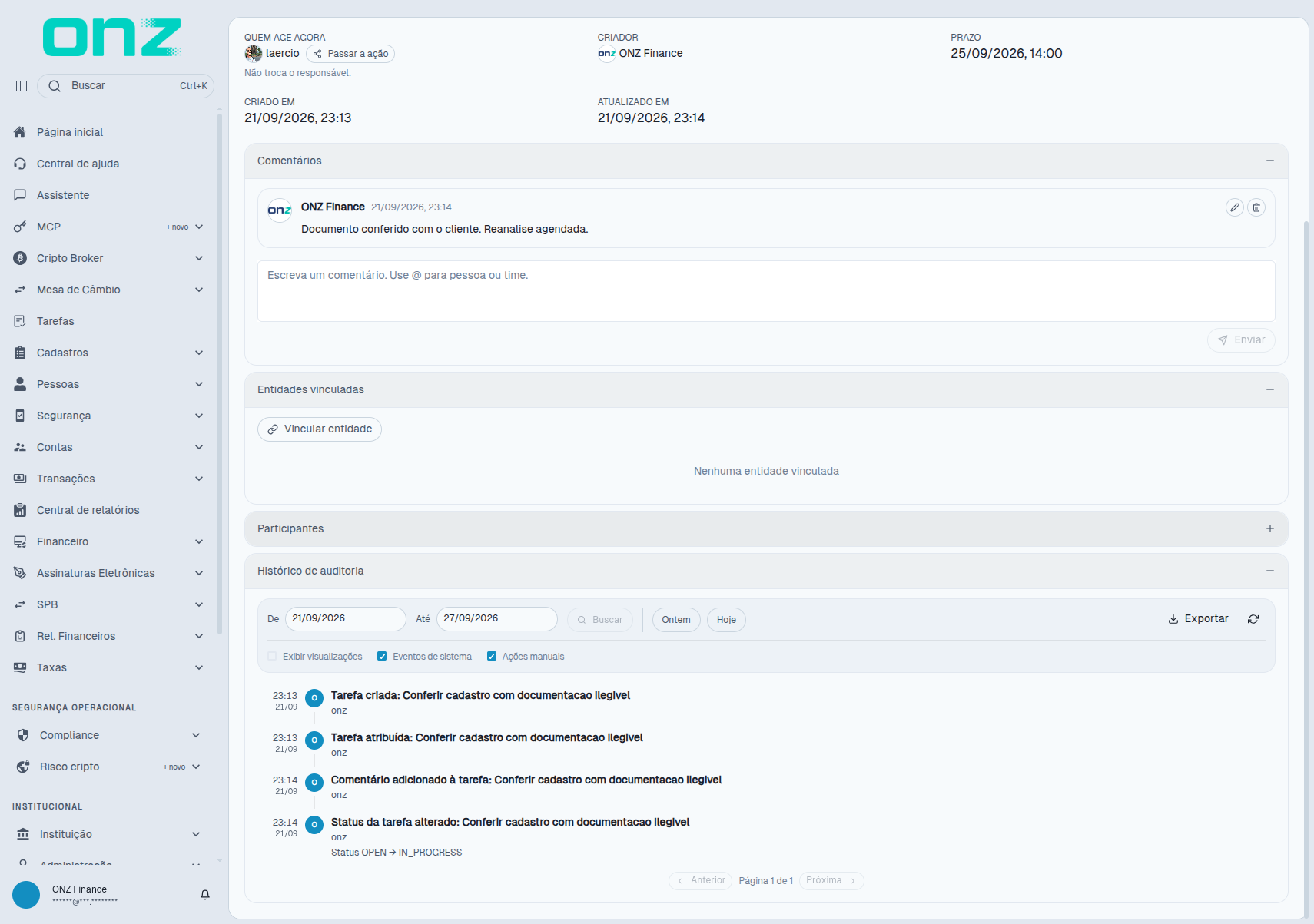
Task: Click the De date field
Action: 346,619
